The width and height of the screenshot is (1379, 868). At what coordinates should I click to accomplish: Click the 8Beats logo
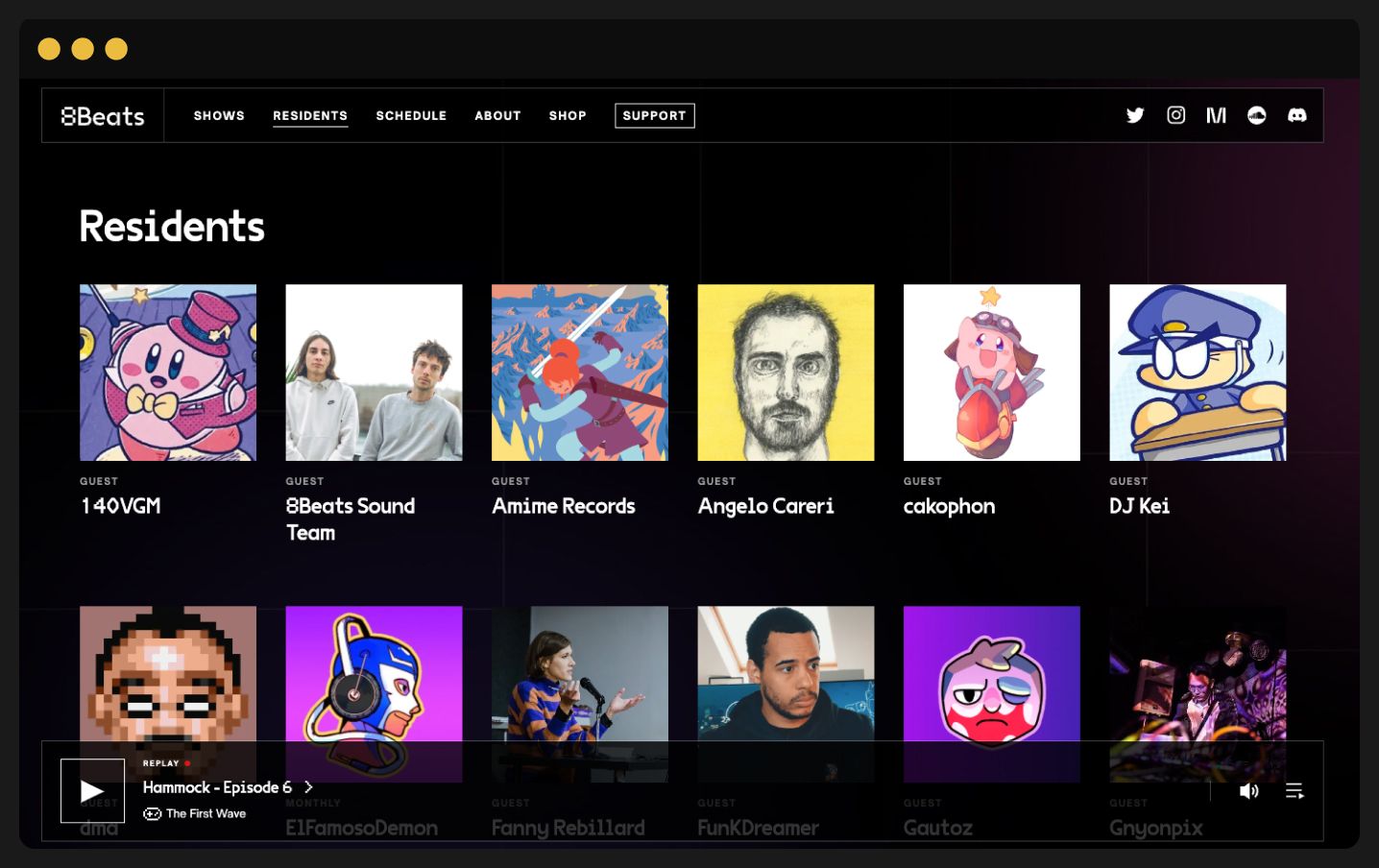pos(103,116)
